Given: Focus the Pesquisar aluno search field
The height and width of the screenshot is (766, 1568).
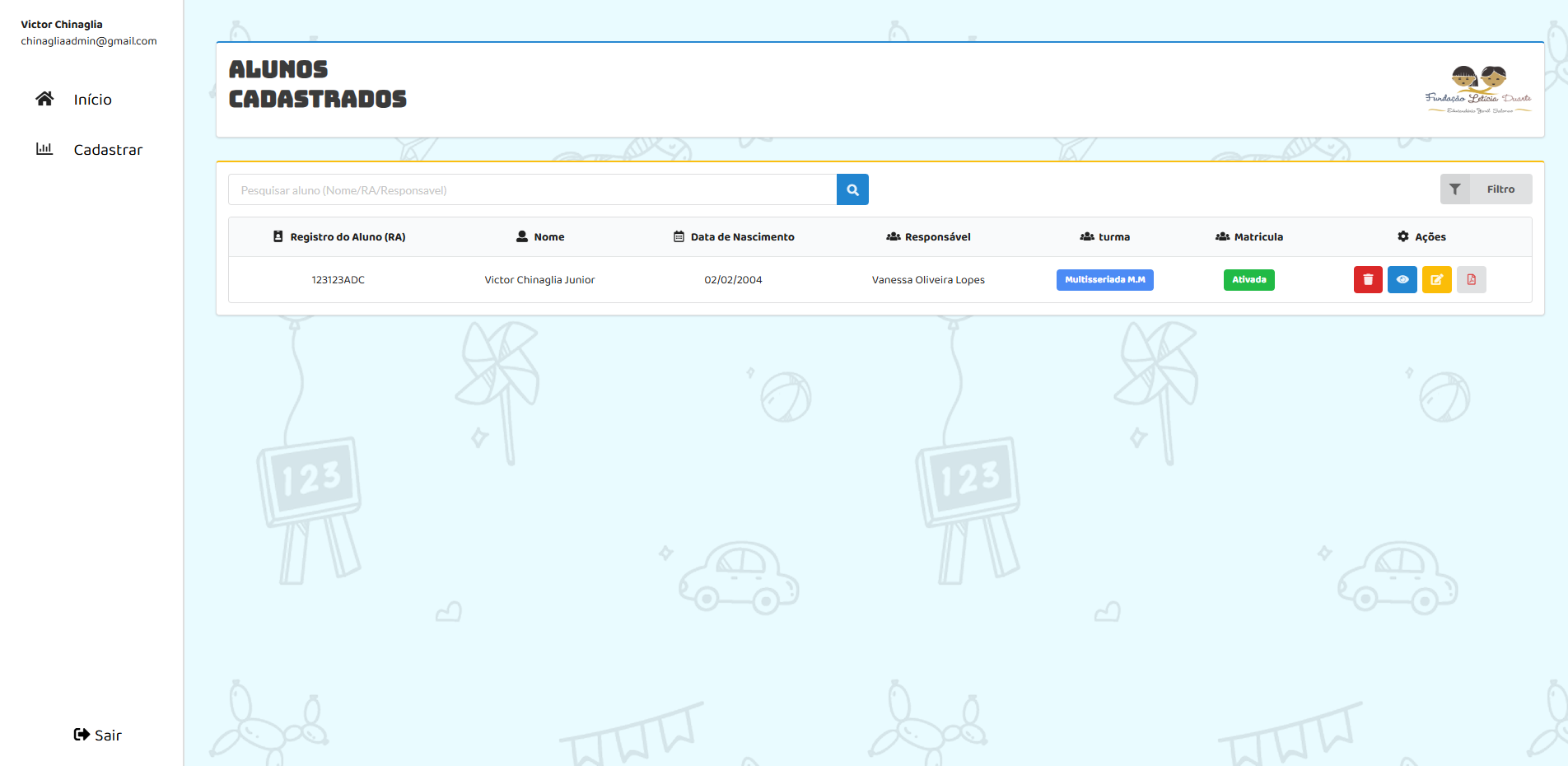Looking at the screenshot, I should point(532,190).
